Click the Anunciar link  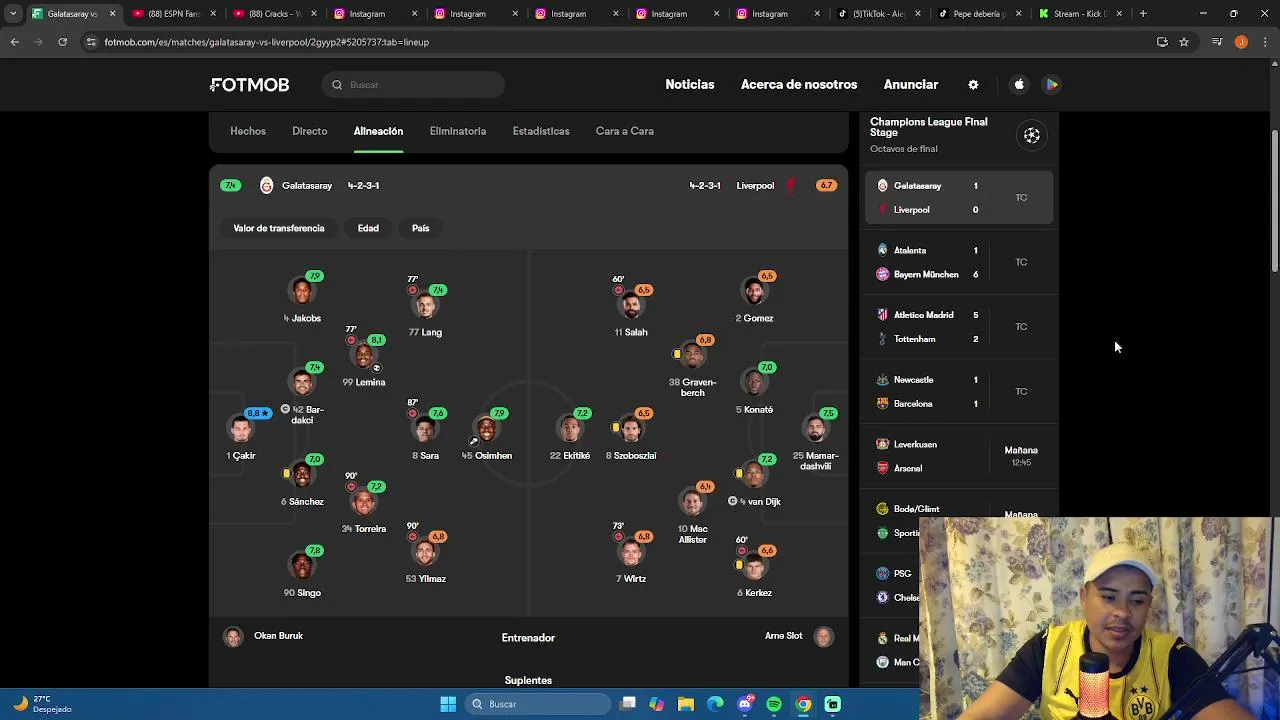pyautogui.click(x=911, y=85)
